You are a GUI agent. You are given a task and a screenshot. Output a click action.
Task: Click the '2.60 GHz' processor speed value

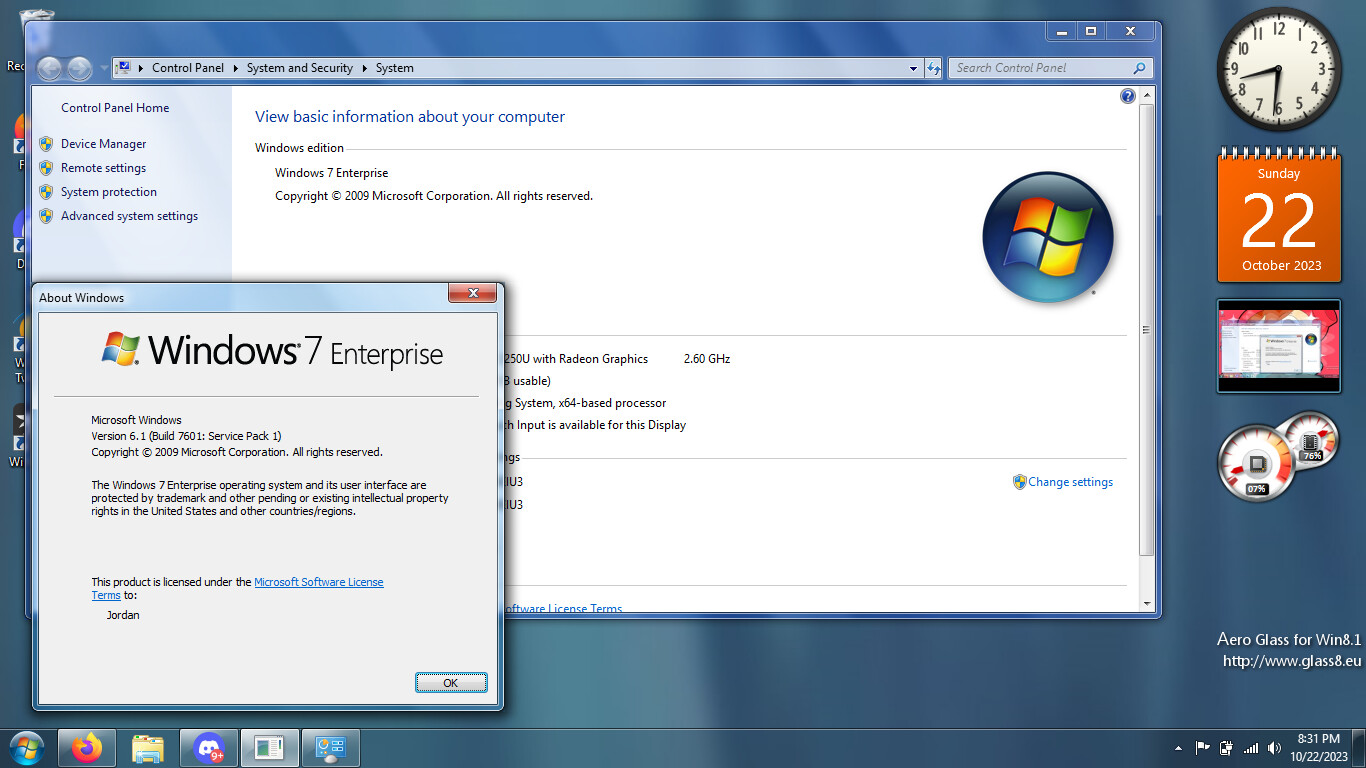coord(707,359)
